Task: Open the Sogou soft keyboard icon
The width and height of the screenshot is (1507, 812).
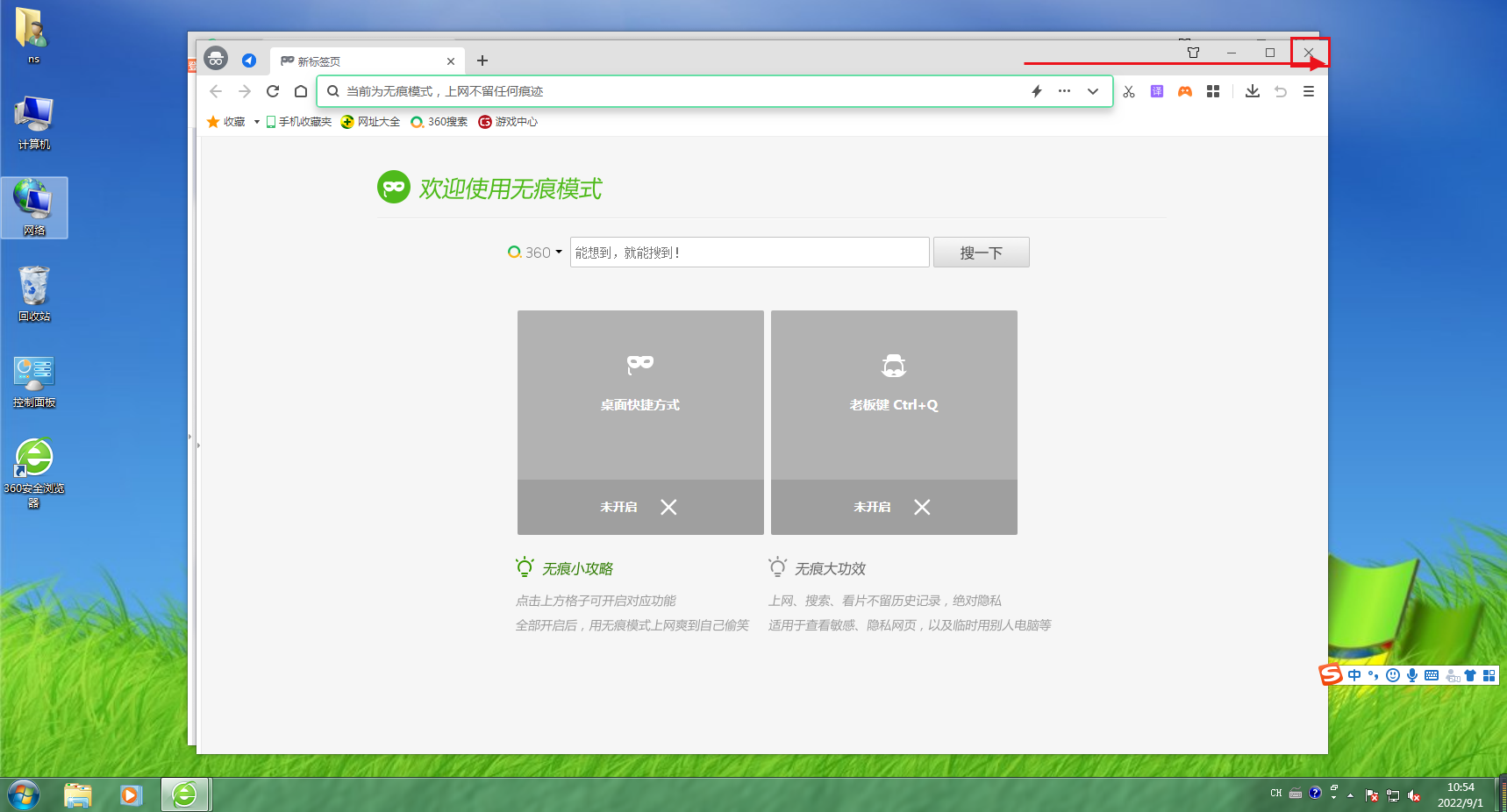Action: (x=1432, y=675)
